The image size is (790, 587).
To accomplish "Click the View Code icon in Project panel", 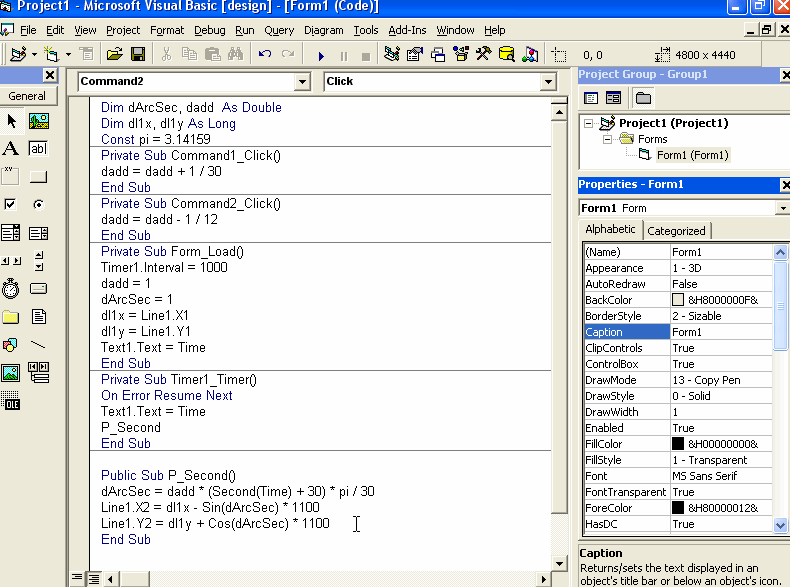I will point(591,98).
